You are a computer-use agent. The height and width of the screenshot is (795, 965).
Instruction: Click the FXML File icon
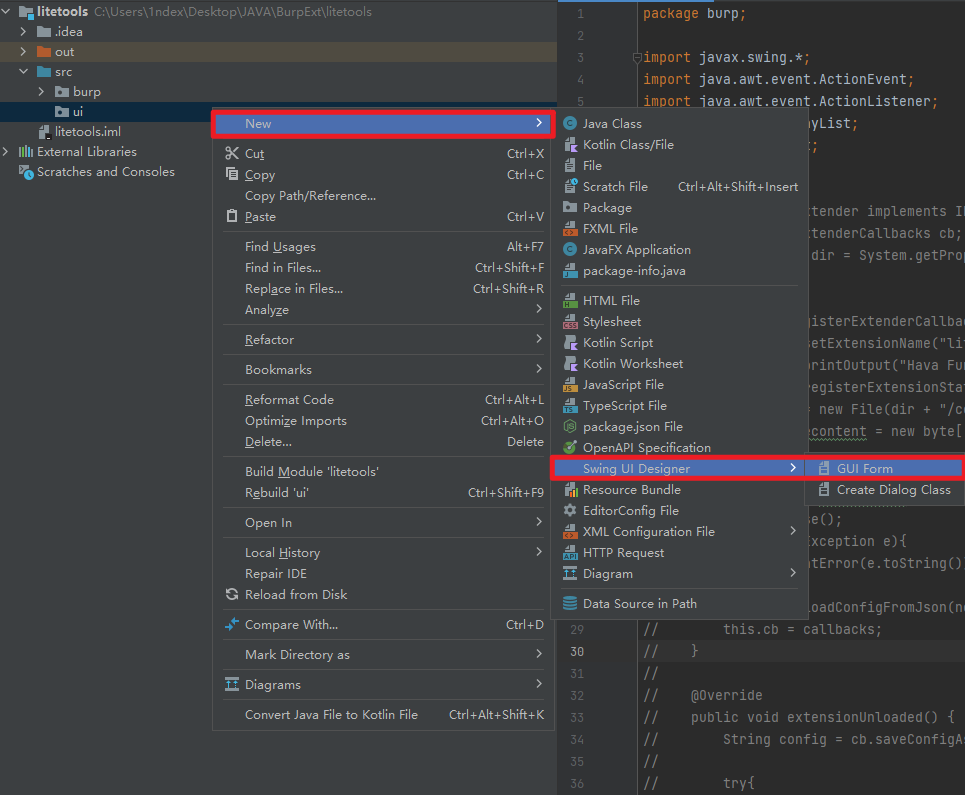571,228
